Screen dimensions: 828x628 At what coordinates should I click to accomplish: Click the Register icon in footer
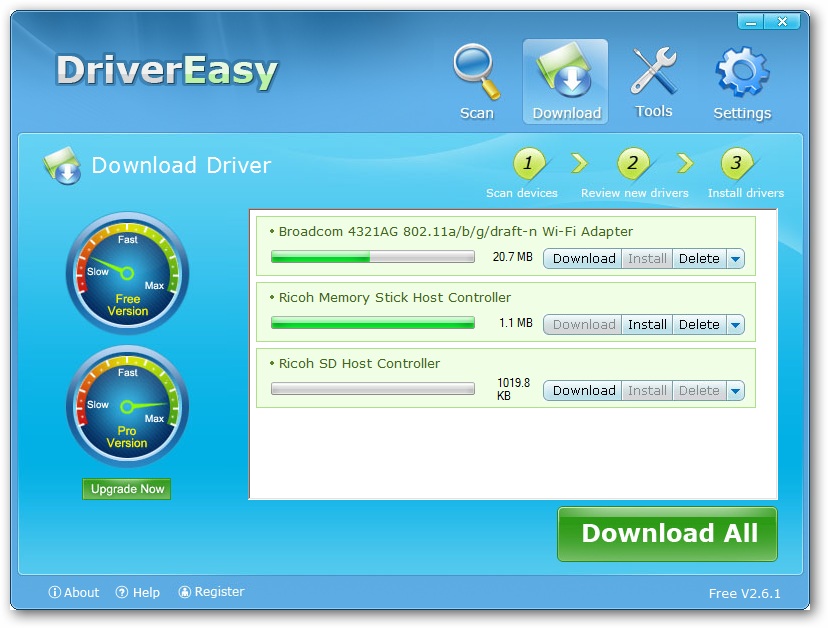click(x=184, y=592)
